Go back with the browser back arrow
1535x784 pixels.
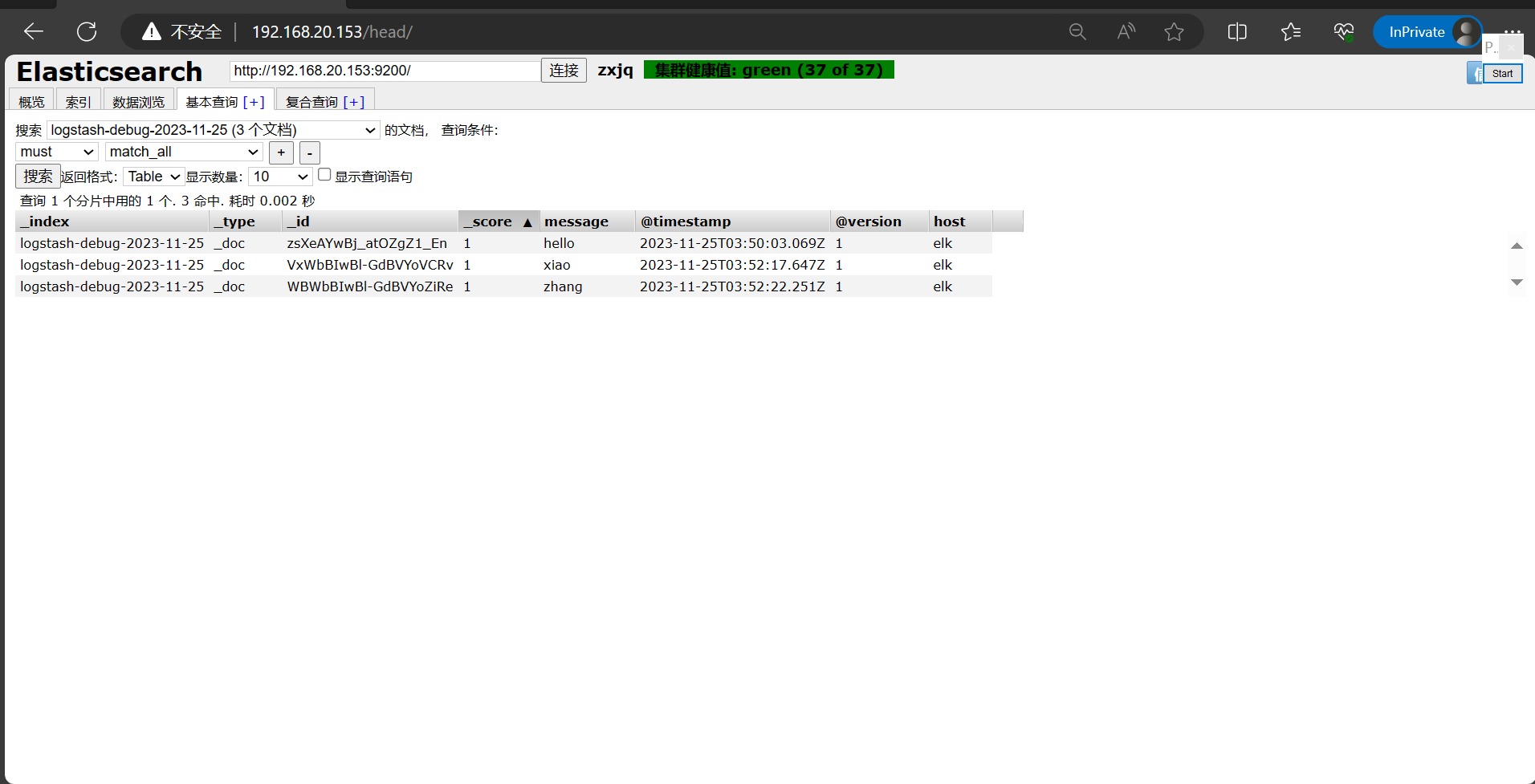tap(34, 31)
